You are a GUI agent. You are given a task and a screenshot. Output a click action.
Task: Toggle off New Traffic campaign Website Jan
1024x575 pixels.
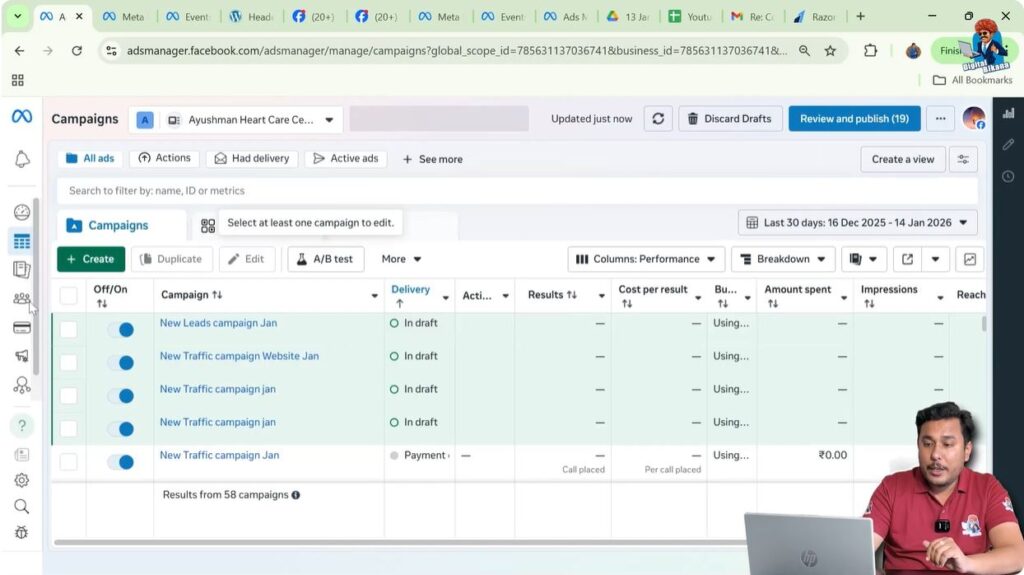coord(121,363)
